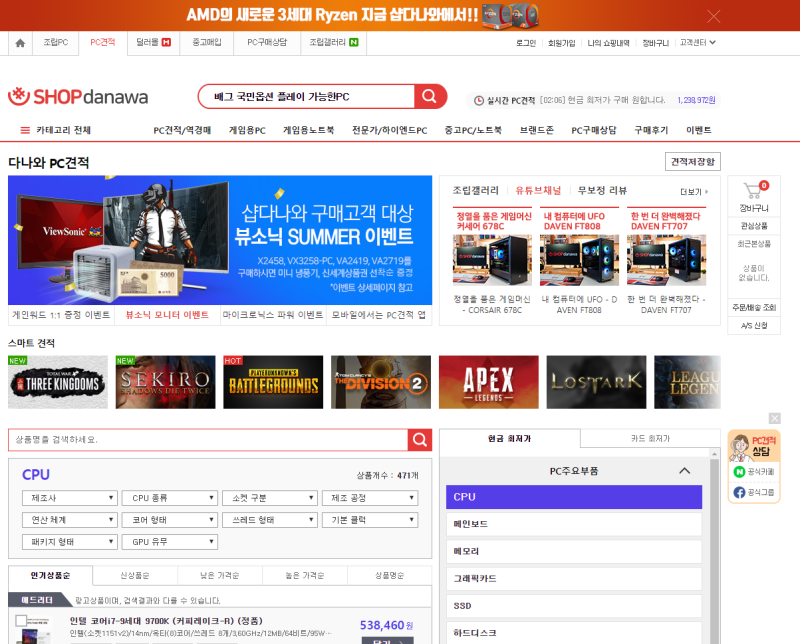Image resolution: width=800 pixels, height=644 pixels.
Task: Open the CPU 종류 filter dropdown
Action: [170, 498]
